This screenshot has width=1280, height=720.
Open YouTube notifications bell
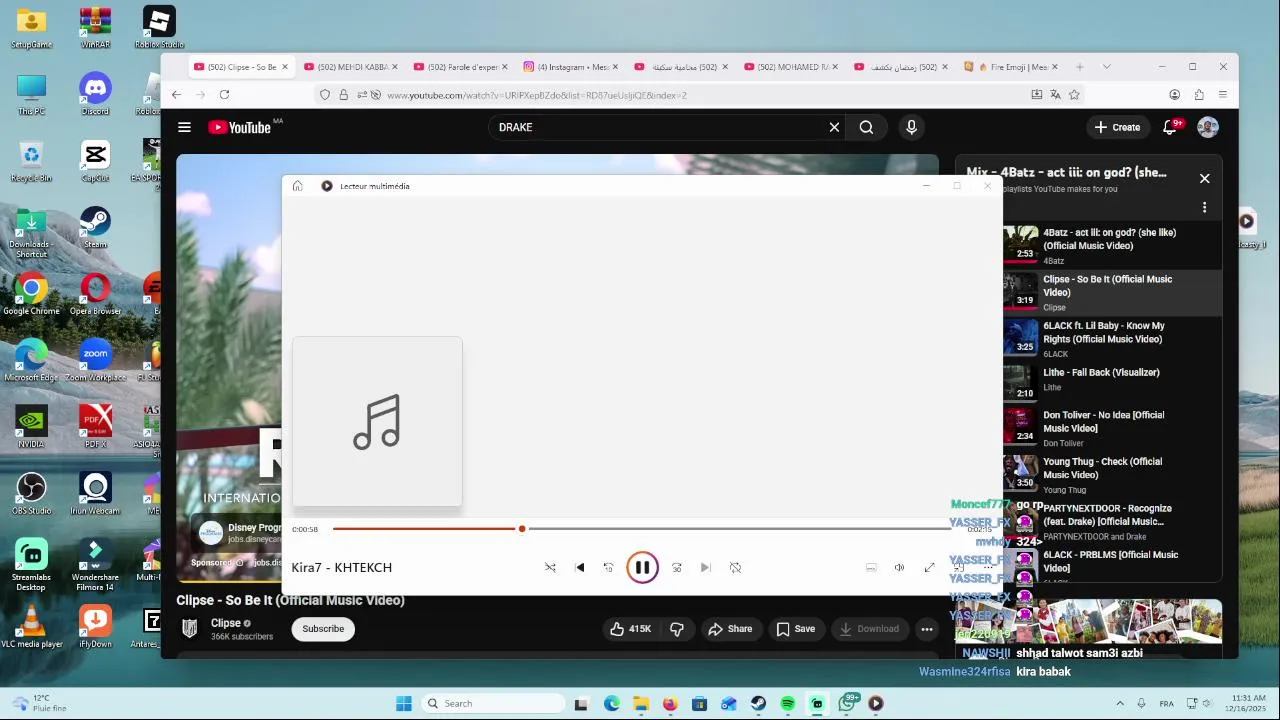1170,127
